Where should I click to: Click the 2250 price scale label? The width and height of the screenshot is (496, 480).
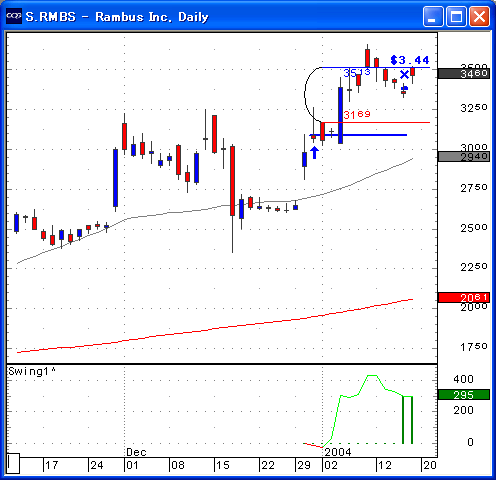[474, 267]
